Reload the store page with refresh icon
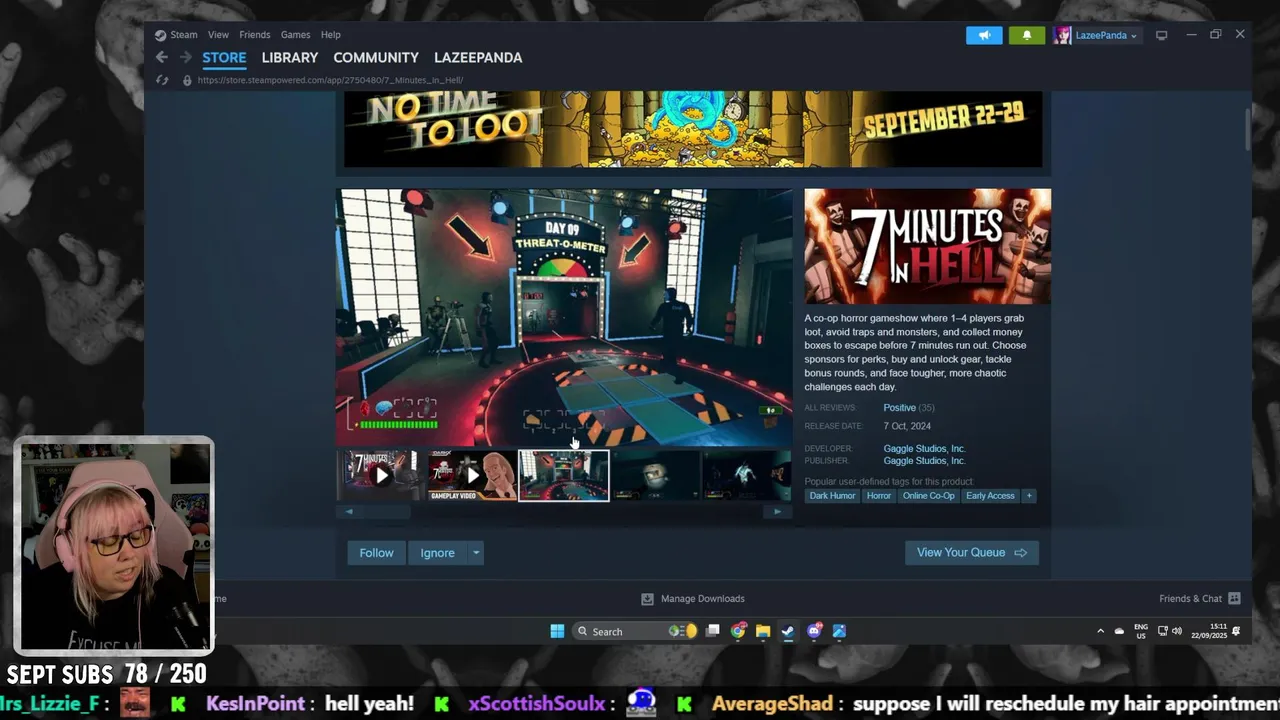 [x=162, y=80]
